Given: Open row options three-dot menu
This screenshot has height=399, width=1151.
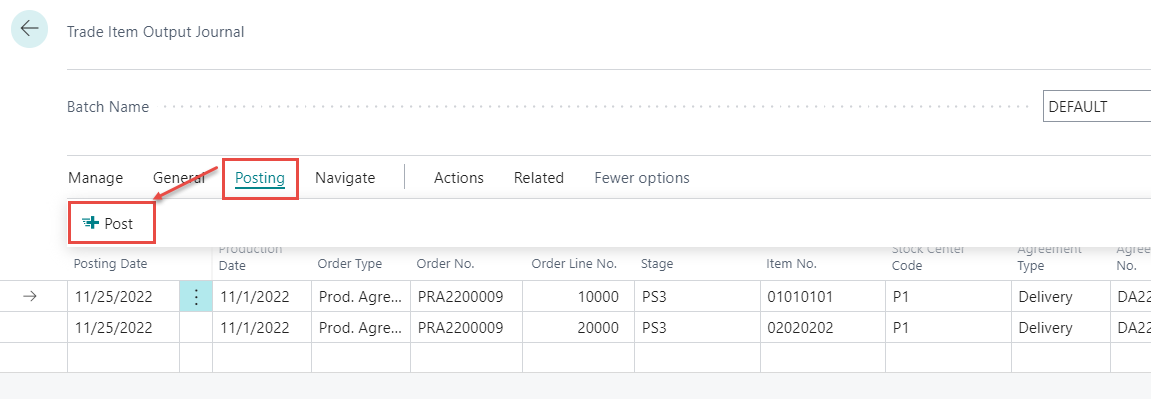Looking at the screenshot, I should pyautogui.click(x=196, y=296).
